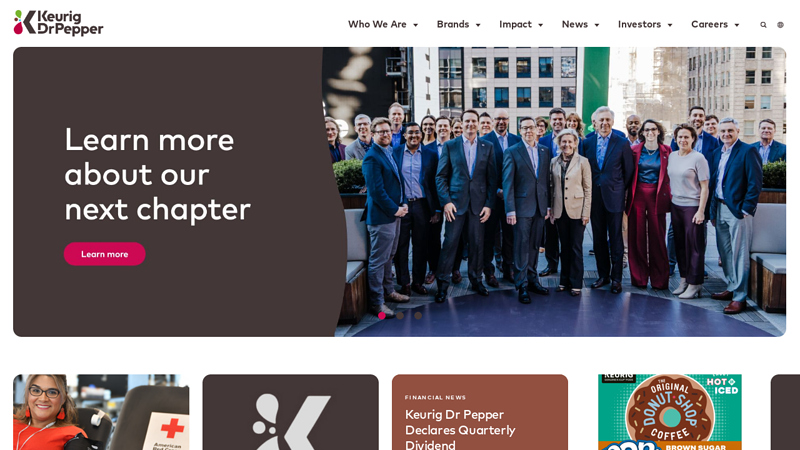Expand the Careers dropdown arrow

pos(737,25)
